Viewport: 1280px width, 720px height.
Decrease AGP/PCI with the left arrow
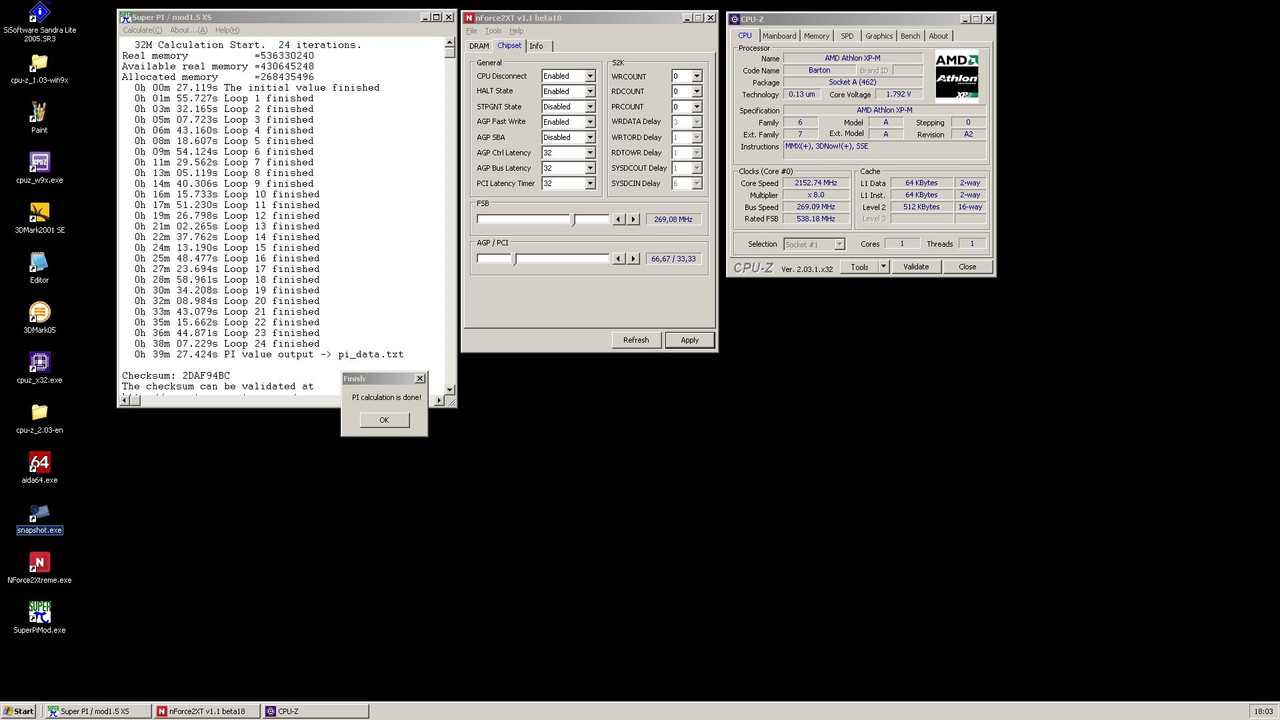619,258
